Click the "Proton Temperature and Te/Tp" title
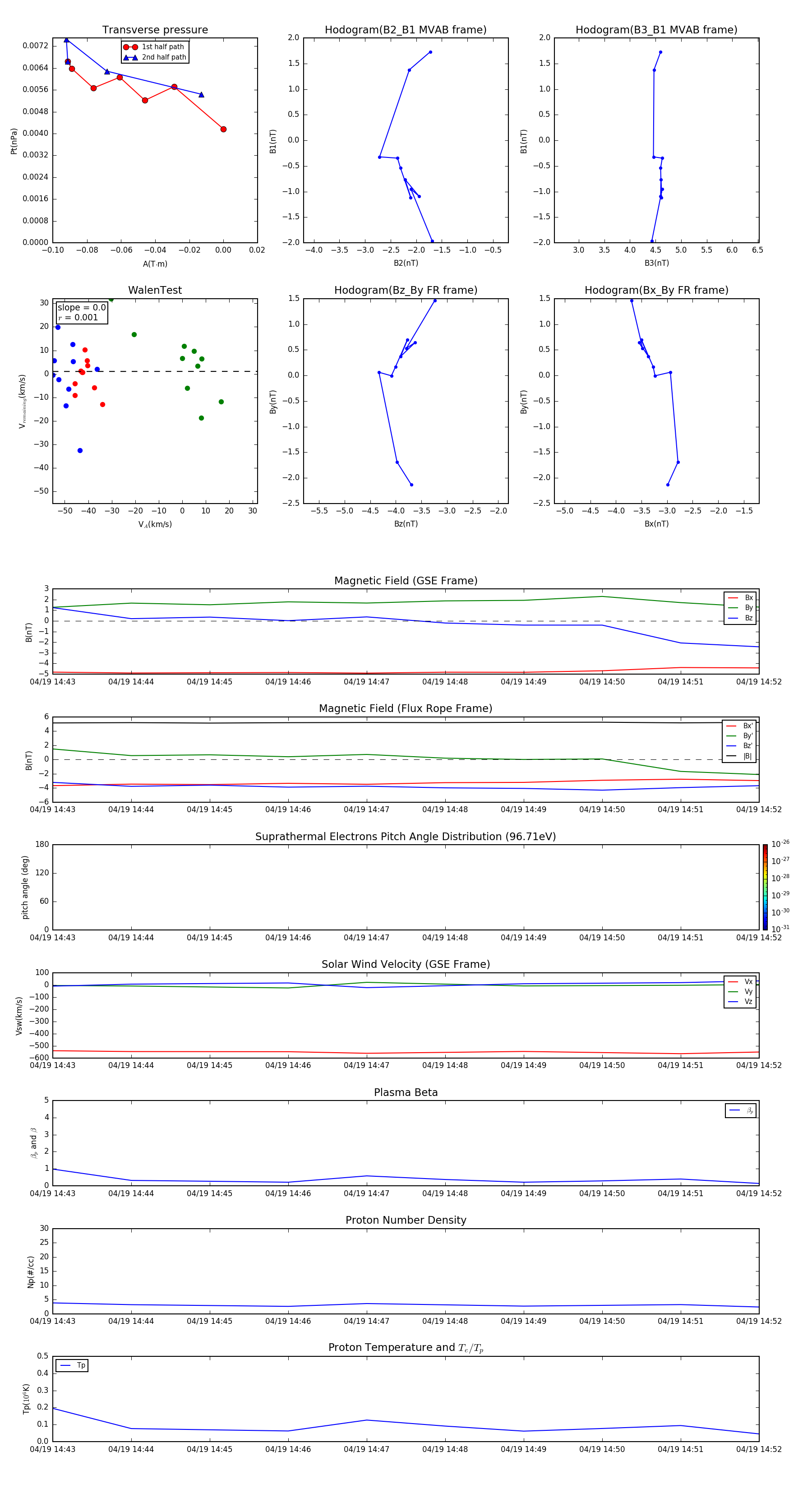 coord(406,1348)
